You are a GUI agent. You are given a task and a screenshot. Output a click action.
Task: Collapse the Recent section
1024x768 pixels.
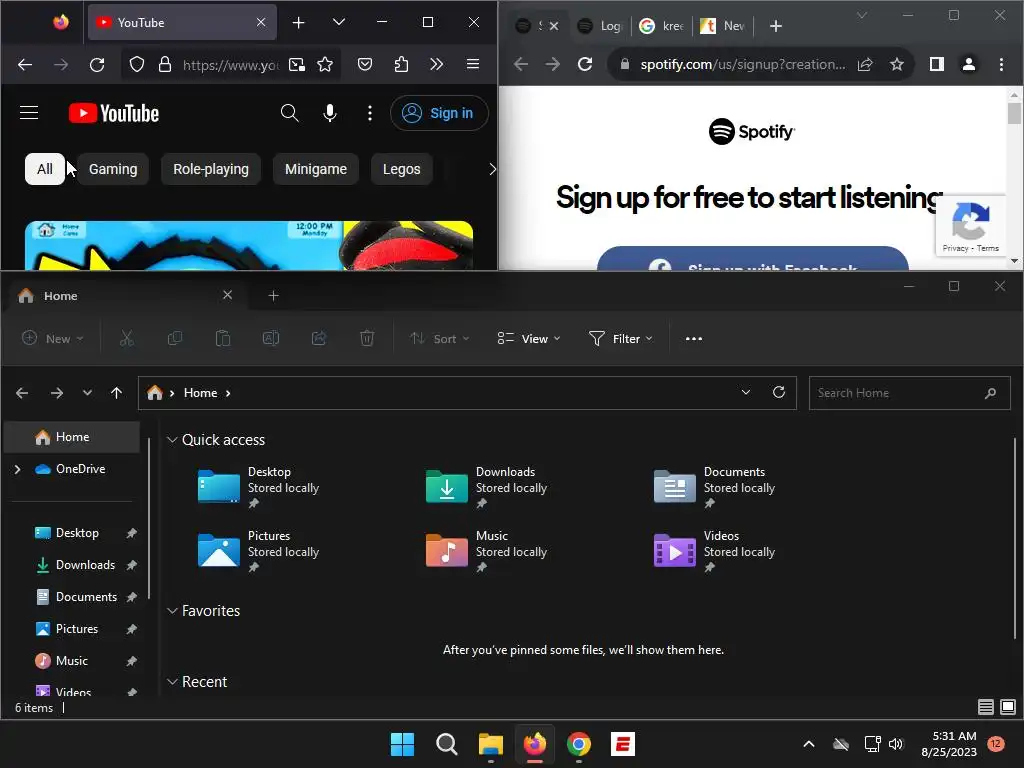(172, 682)
